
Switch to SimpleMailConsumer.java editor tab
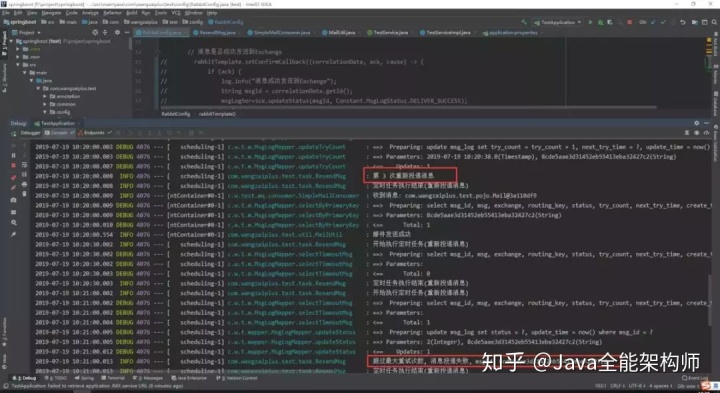279,33
